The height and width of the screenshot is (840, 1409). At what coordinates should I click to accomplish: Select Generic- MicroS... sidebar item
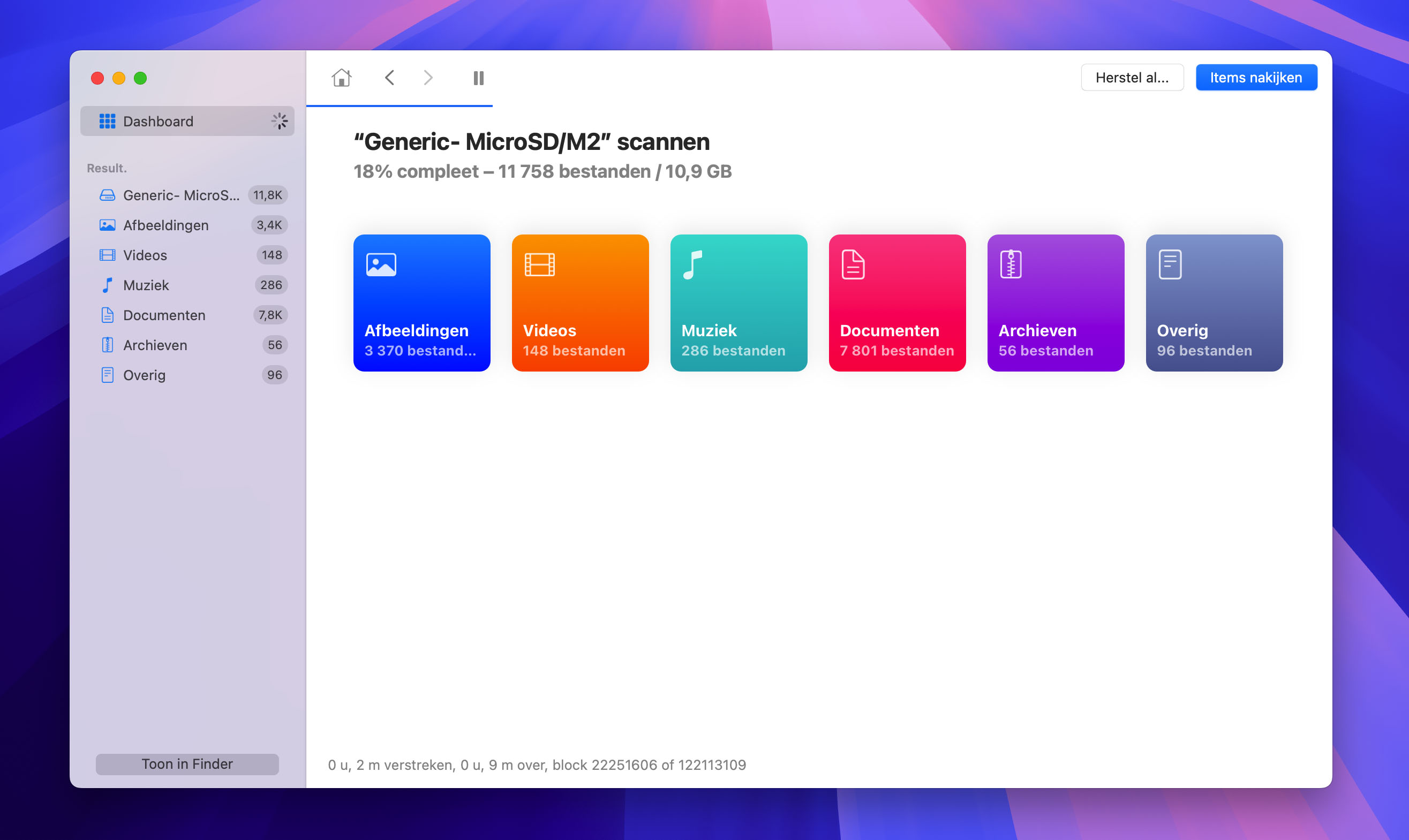pyautogui.click(x=187, y=195)
